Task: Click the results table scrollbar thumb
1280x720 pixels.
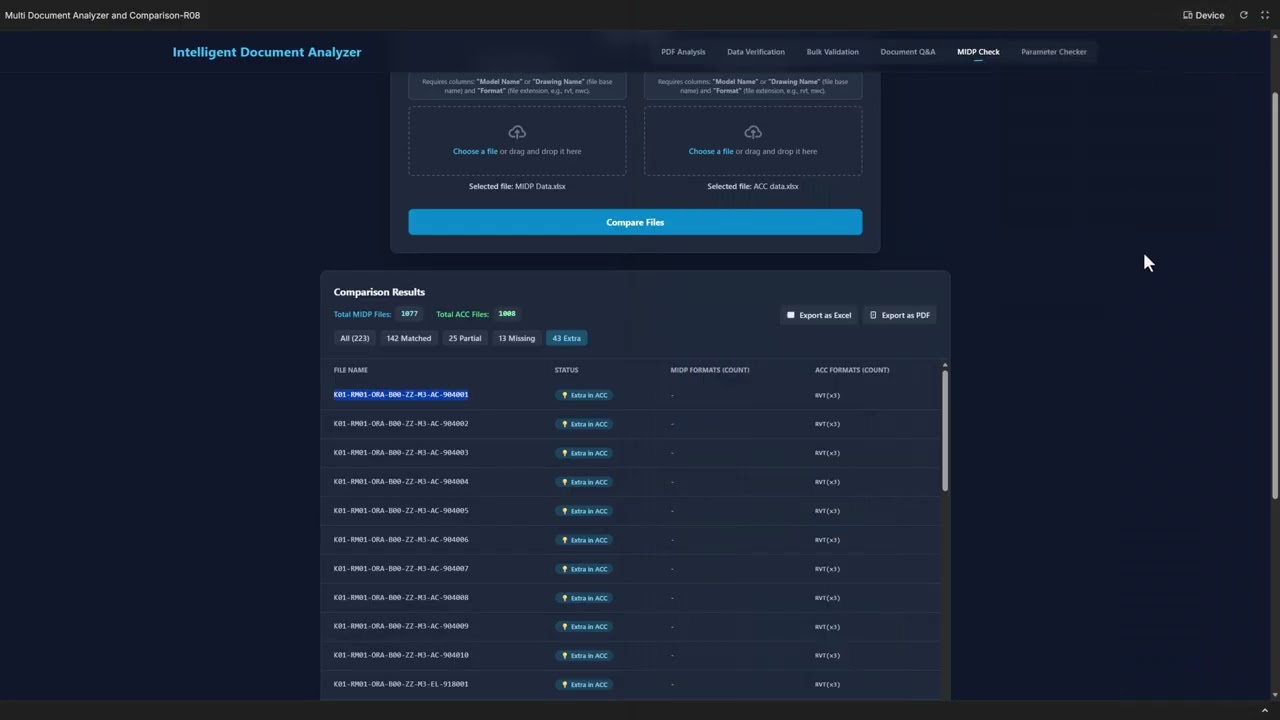Action: click(945, 430)
